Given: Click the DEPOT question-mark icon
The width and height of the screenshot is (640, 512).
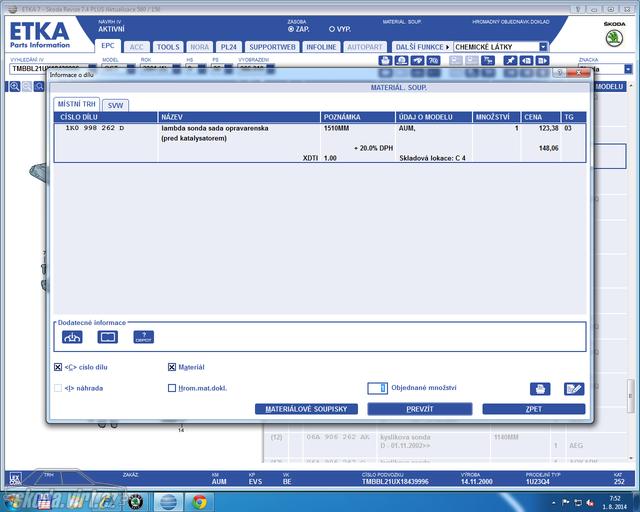Looking at the screenshot, I should pyautogui.click(x=144, y=337).
